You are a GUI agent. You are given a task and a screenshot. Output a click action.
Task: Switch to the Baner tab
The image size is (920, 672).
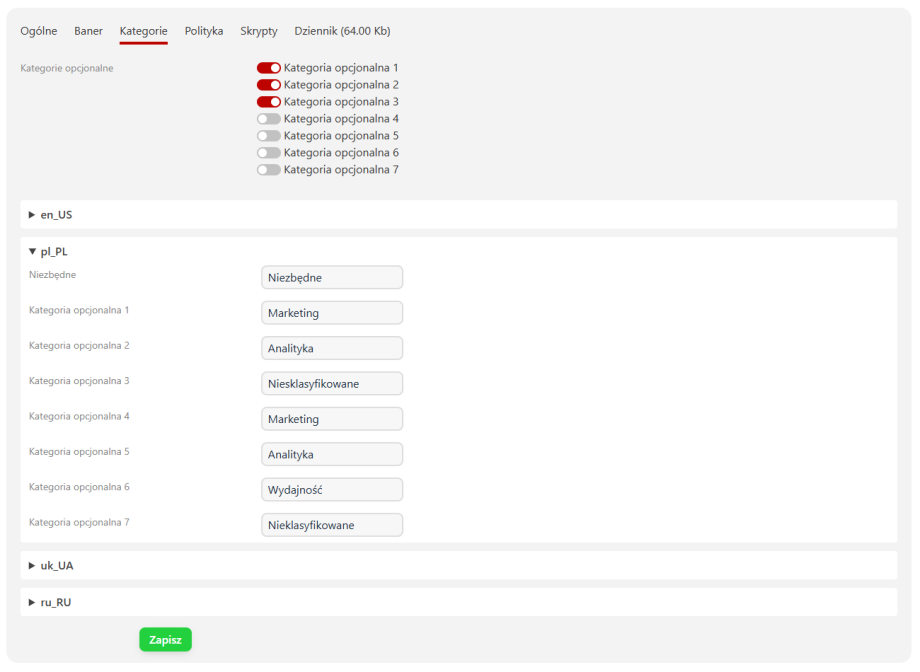pos(88,31)
